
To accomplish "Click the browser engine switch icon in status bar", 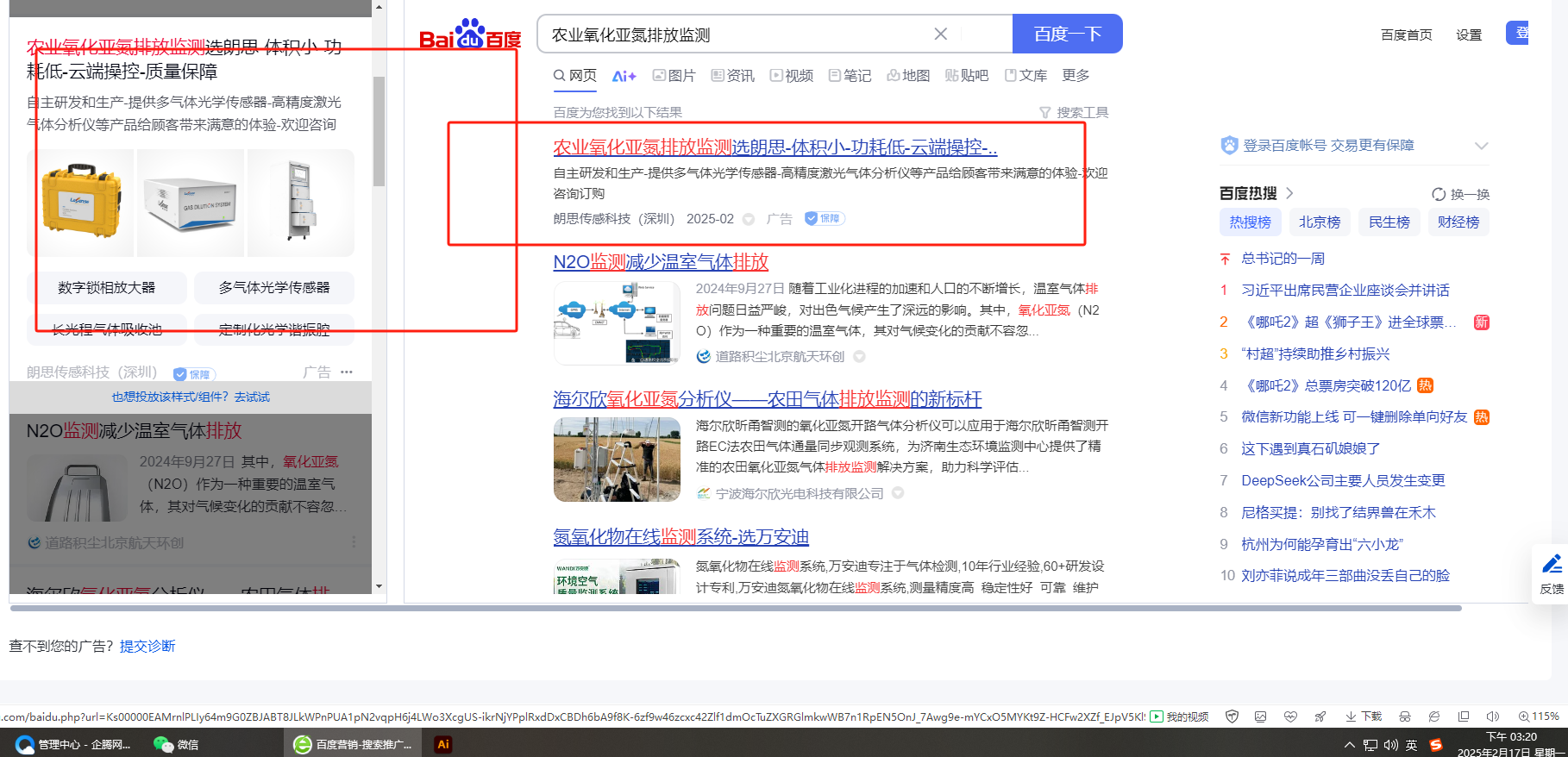I will click(x=1434, y=716).
